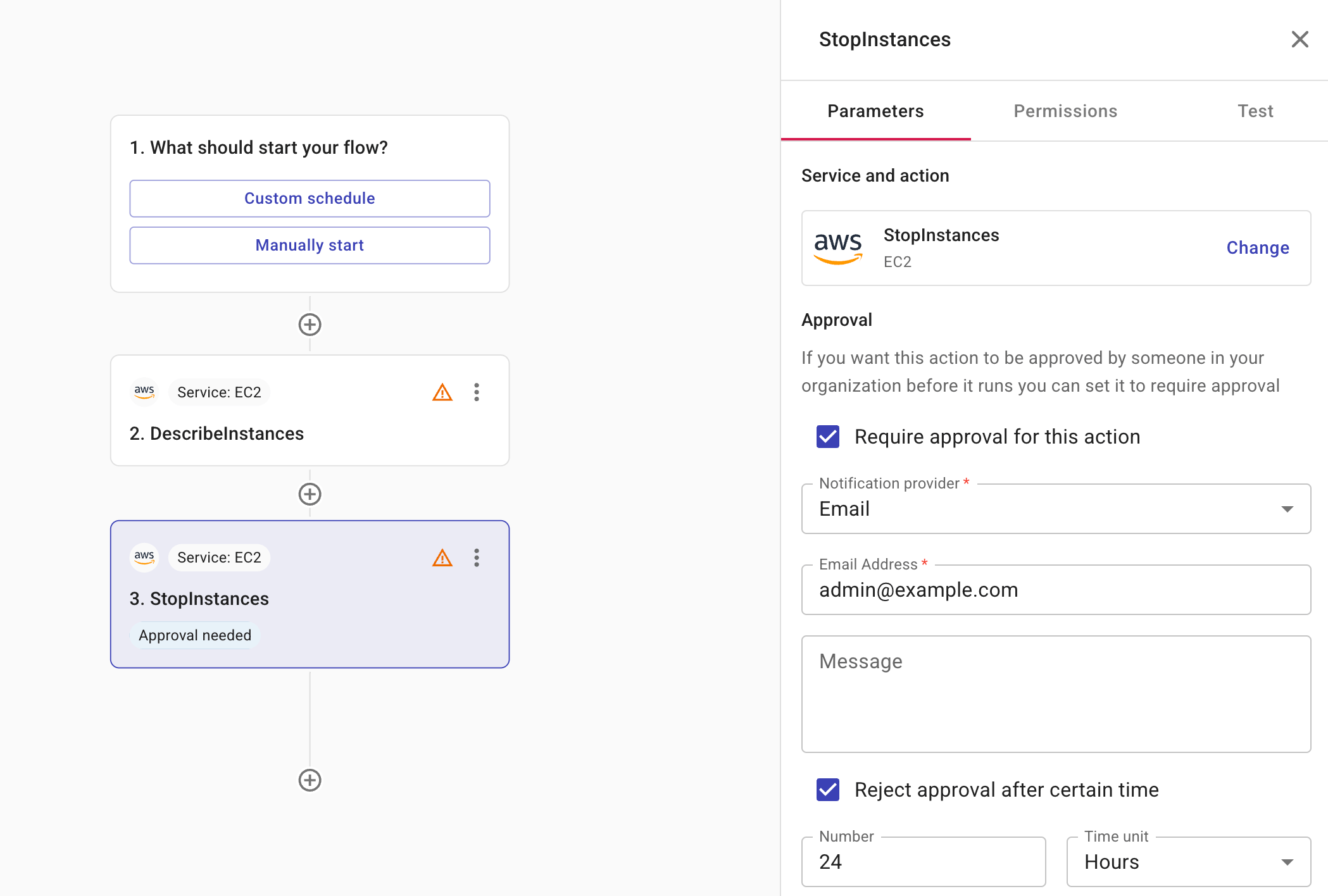Close the StopInstances side panel
The height and width of the screenshot is (896, 1328).
[1300, 39]
